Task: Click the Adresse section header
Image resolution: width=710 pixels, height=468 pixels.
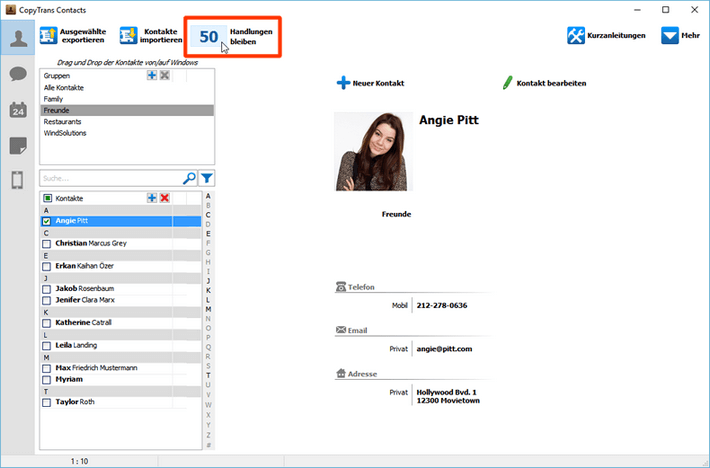Action: pos(357,374)
